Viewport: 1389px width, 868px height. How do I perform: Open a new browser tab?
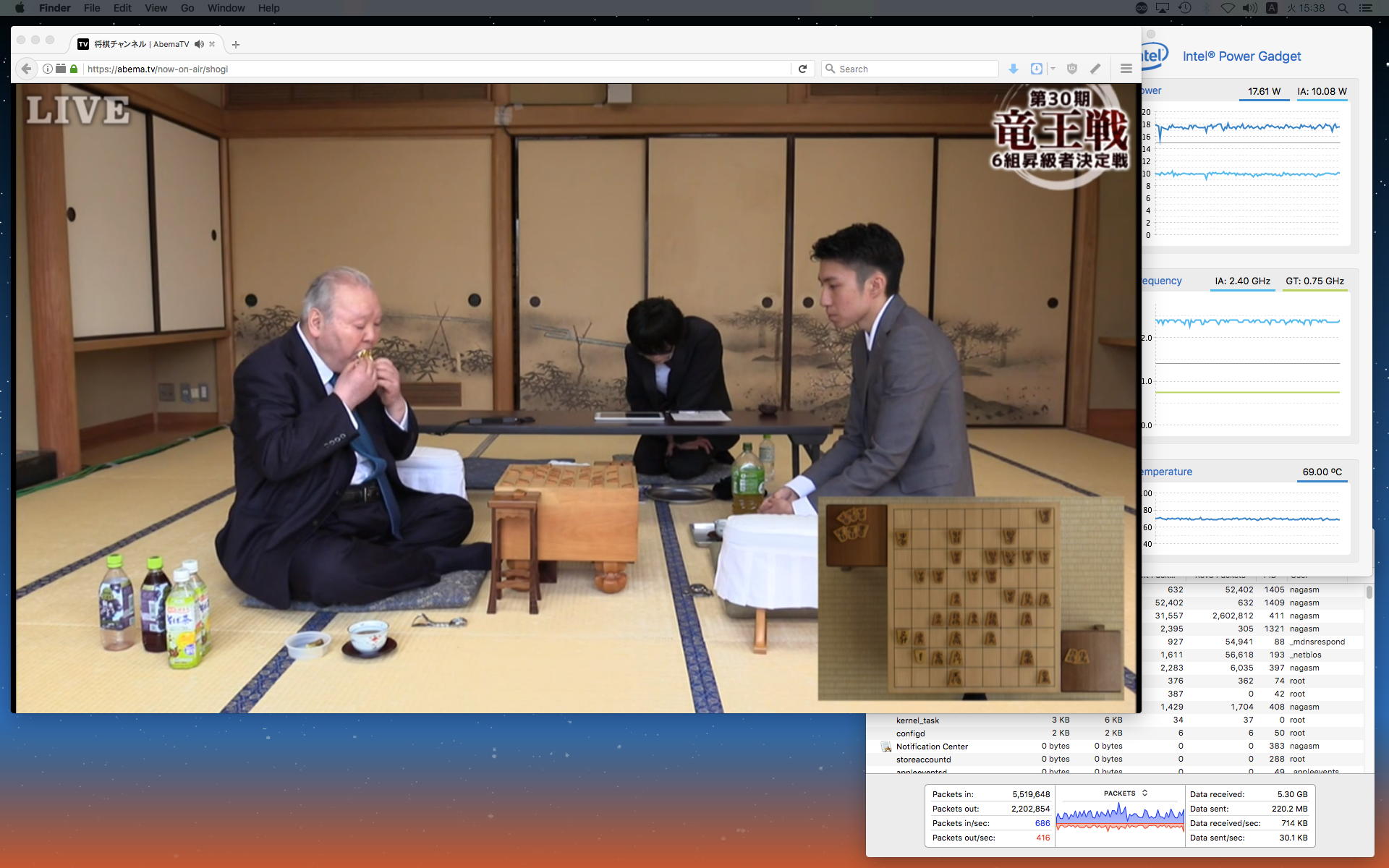point(235,44)
